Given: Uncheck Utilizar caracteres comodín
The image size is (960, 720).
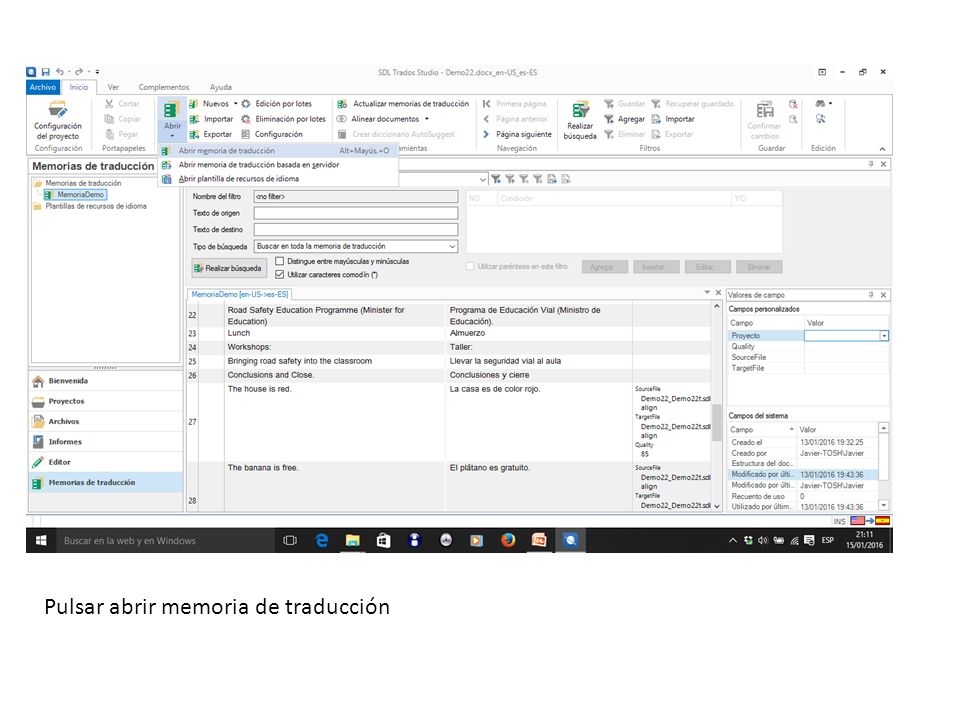Looking at the screenshot, I should point(280,275).
